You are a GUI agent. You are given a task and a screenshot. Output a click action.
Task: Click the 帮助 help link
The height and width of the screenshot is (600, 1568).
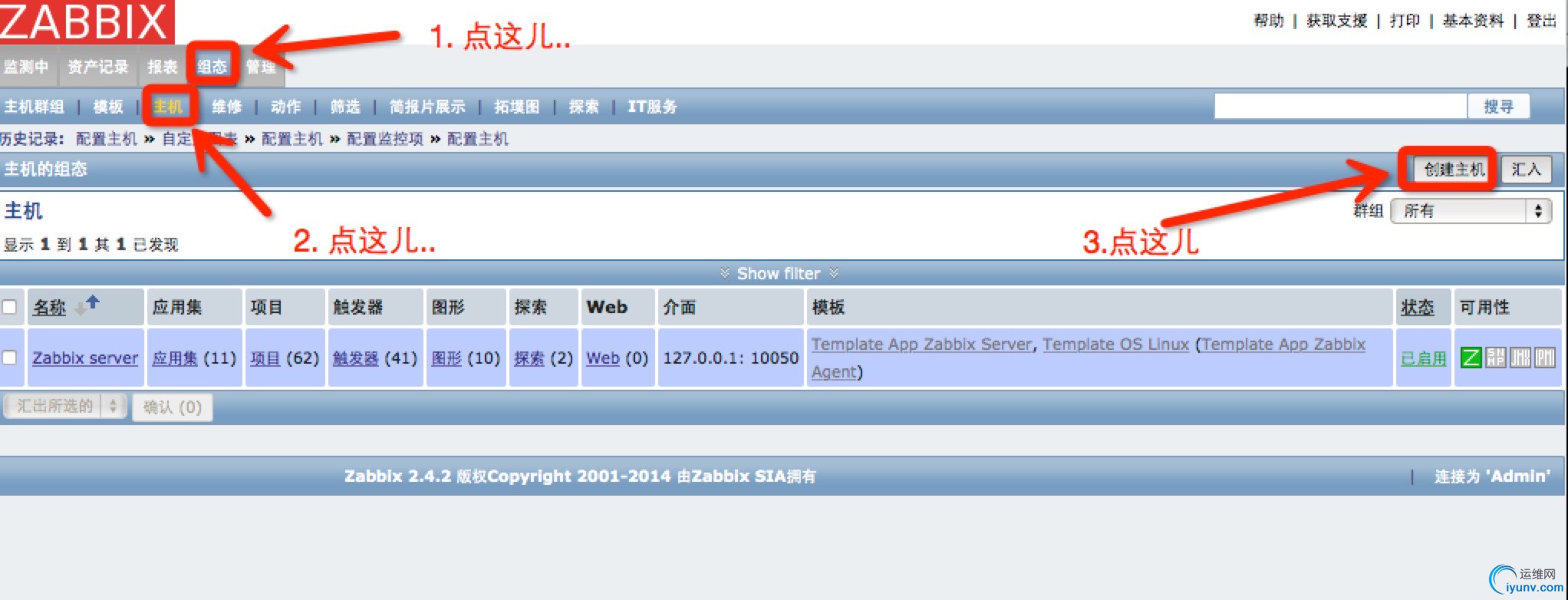pos(1268,21)
